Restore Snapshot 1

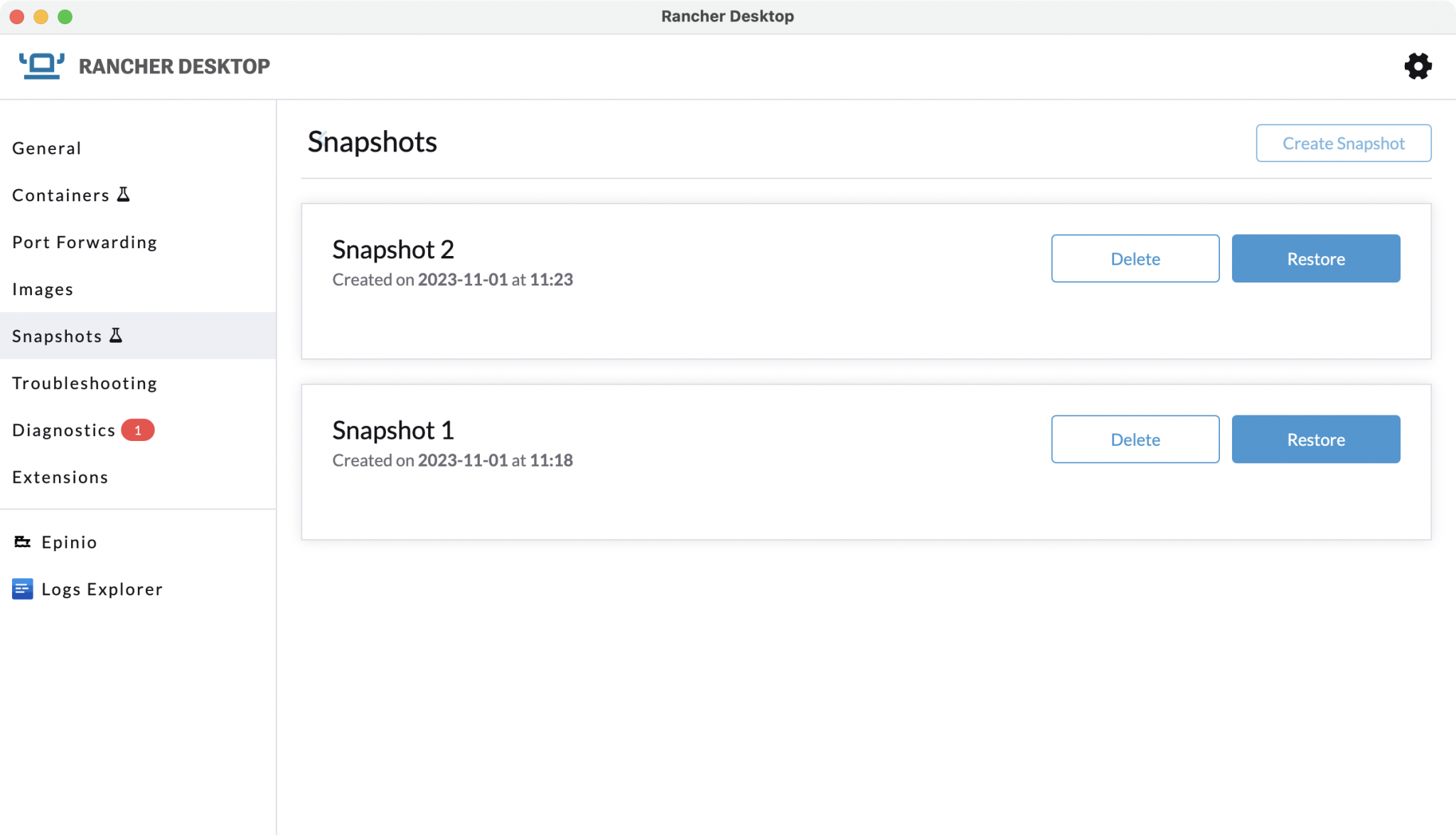coord(1315,439)
